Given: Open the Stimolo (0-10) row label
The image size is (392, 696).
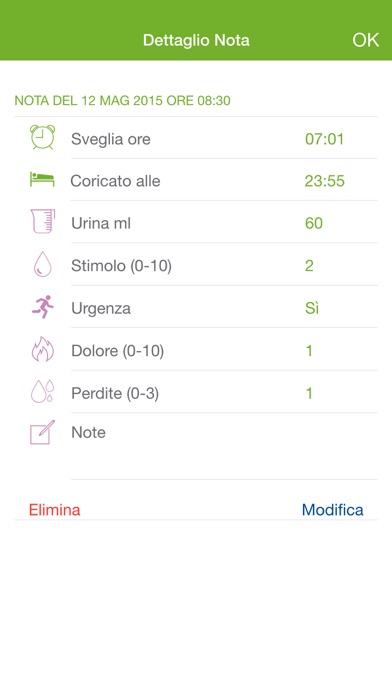Looking at the screenshot, I should pyautogui.click(x=121, y=266).
